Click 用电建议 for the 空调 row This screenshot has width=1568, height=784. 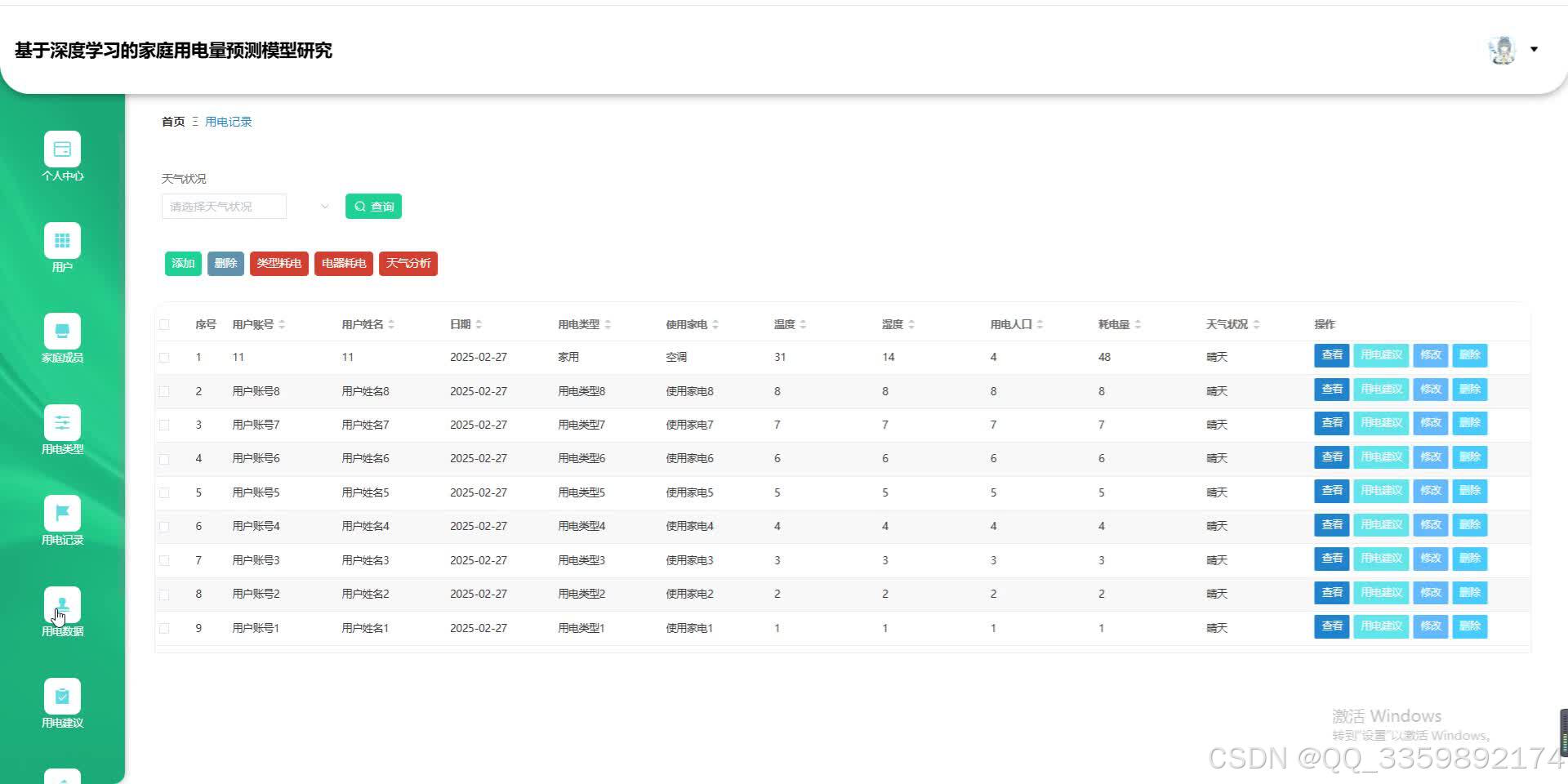(1381, 355)
